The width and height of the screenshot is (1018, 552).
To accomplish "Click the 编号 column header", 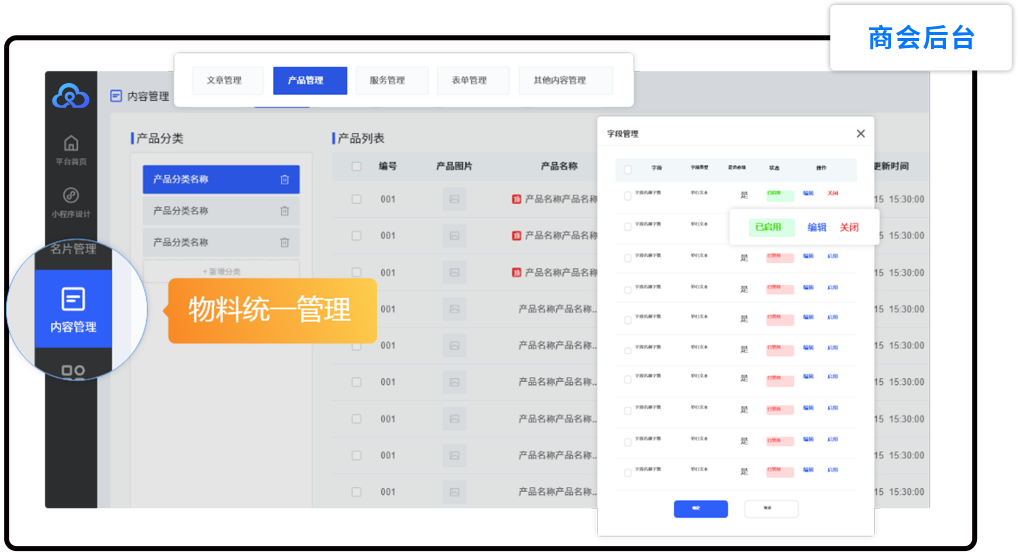I will [x=388, y=166].
